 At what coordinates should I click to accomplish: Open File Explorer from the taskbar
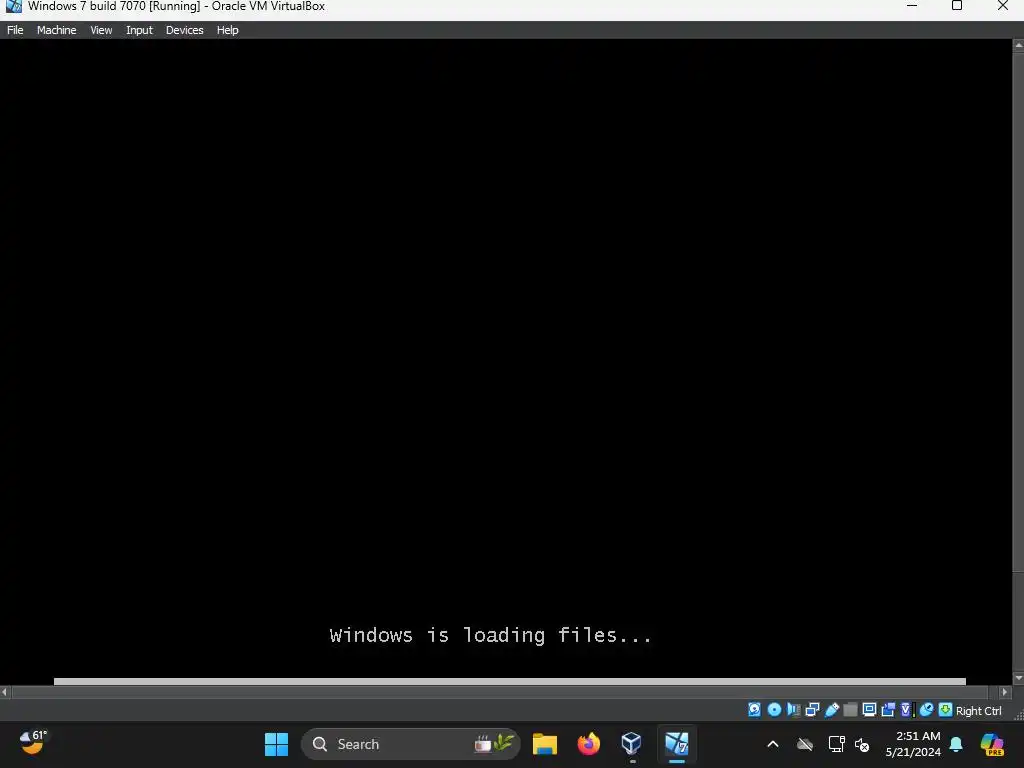point(545,744)
